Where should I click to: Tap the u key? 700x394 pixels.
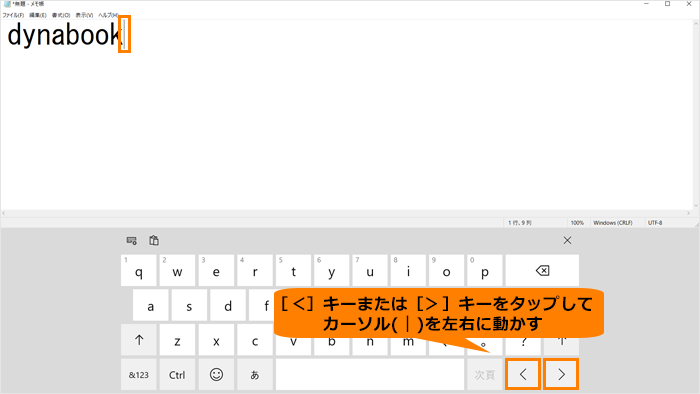click(x=370, y=270)
